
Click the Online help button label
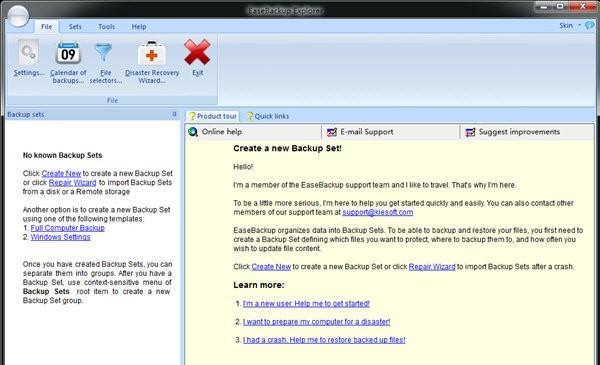coord(222,132)
